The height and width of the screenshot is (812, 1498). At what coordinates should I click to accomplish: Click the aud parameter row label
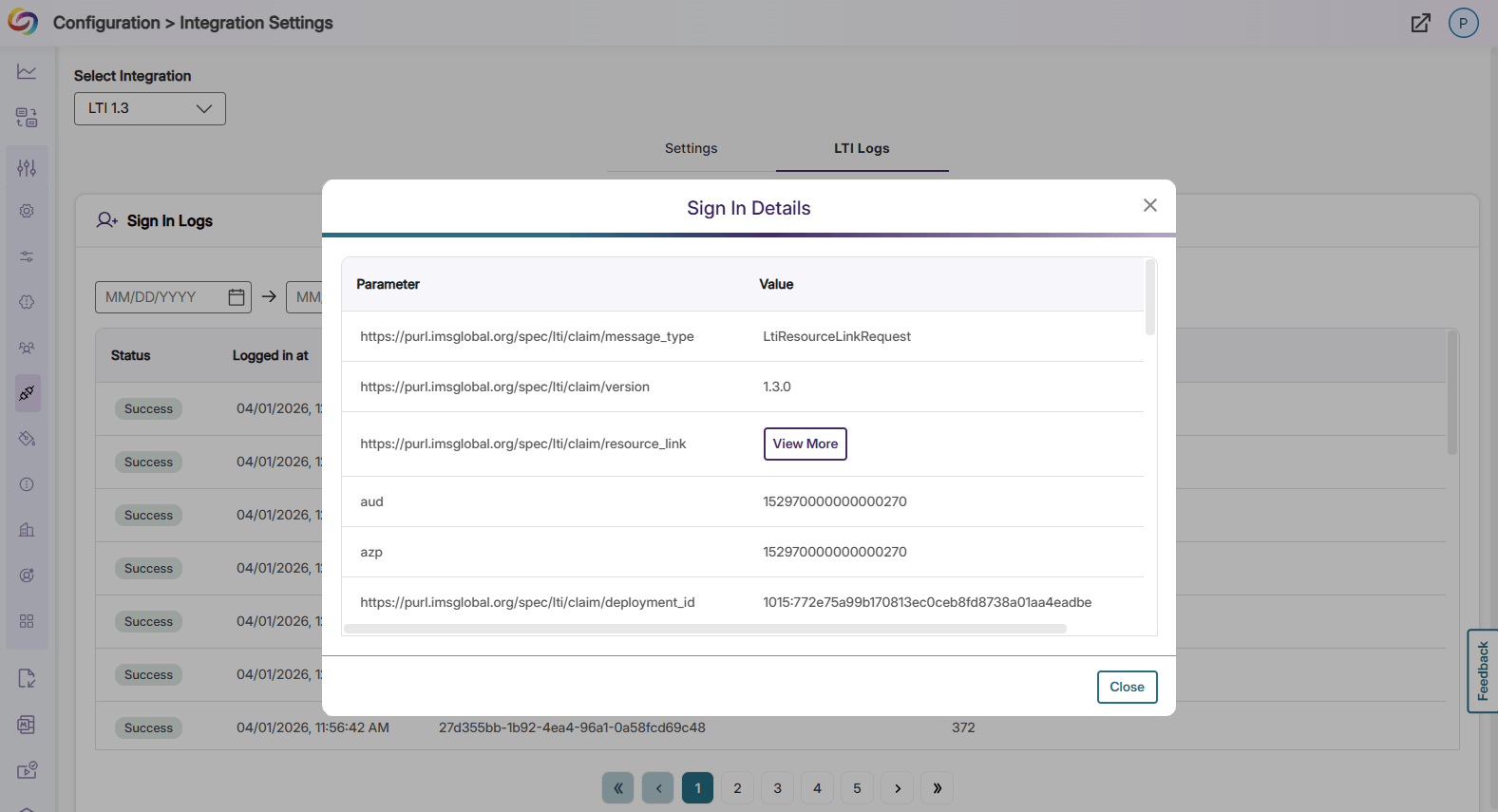[x=371, y=501]
